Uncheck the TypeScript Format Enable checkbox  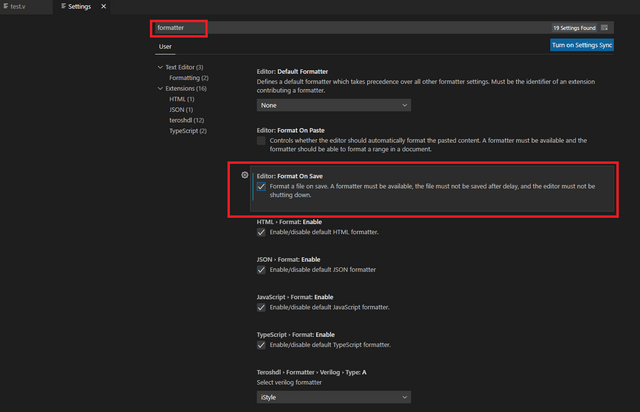[261, 345]
